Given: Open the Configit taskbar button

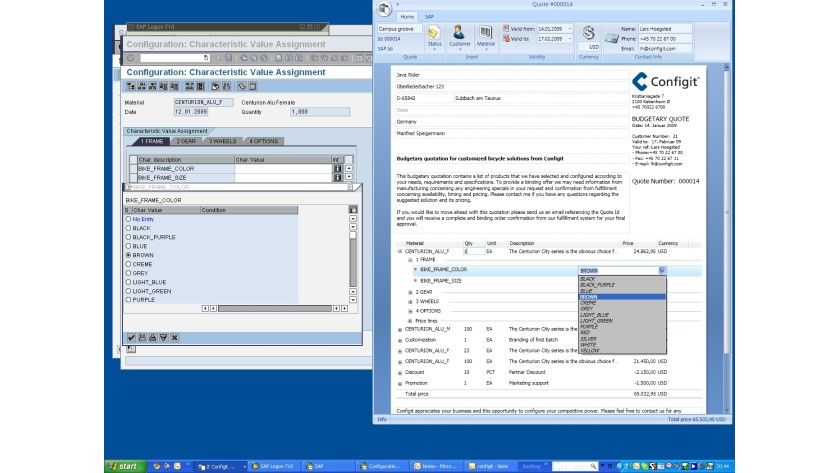Looking at the screenshot, I should (221, 467).
